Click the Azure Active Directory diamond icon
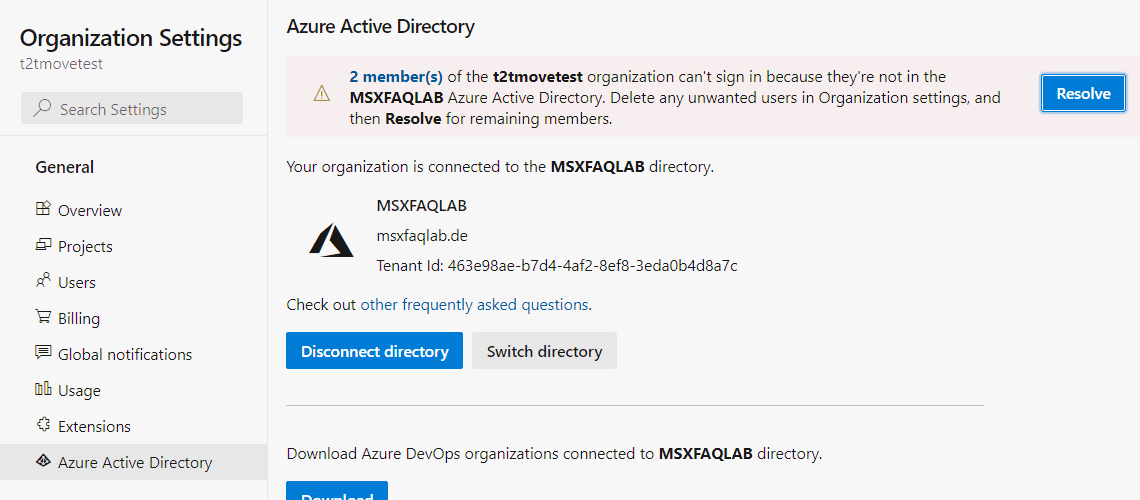Image resolution: width=1140 pixels, height=500 pixels. point(43,461)
